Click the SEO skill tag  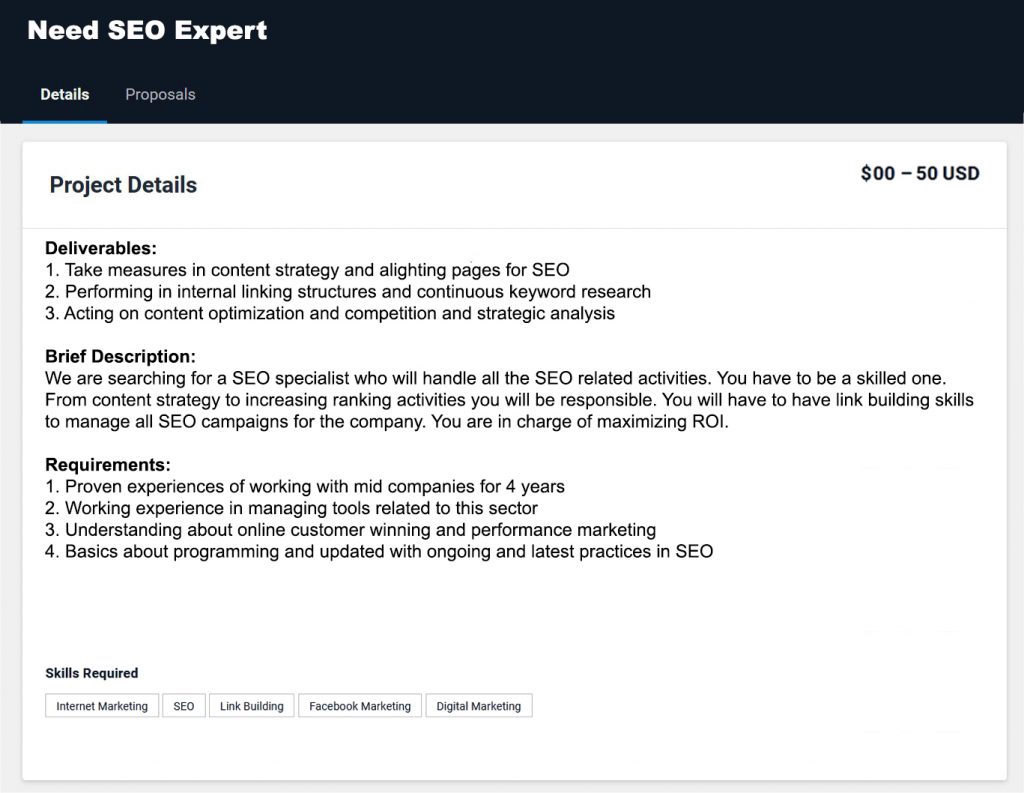[x=184, y=705]
